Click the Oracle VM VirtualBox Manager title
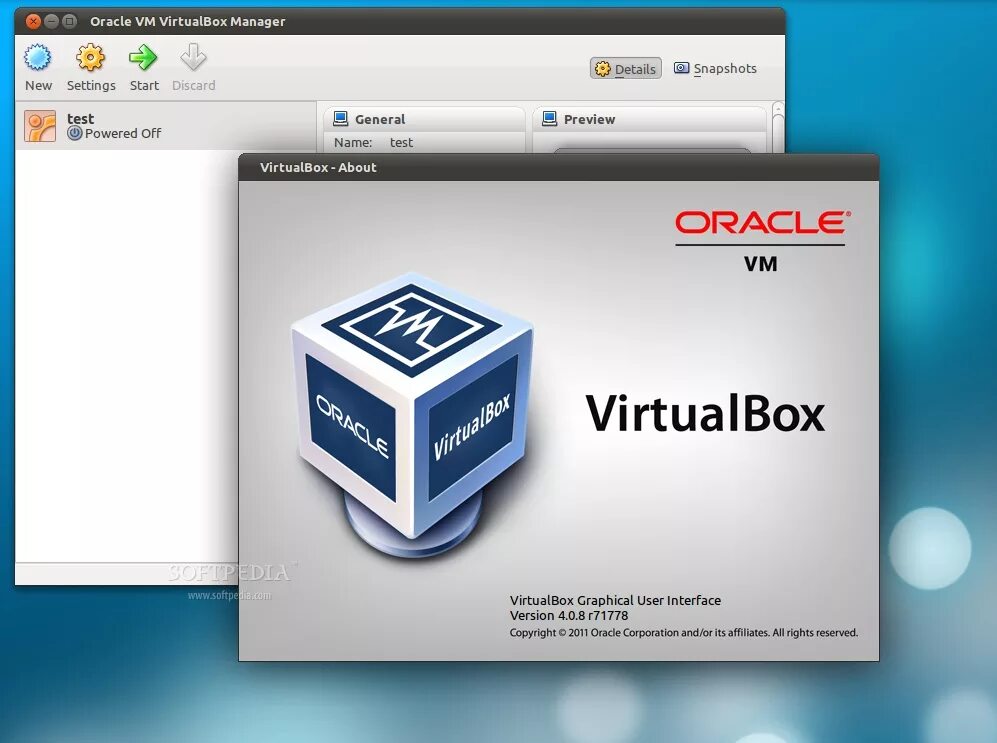 [x=188, y=21]
